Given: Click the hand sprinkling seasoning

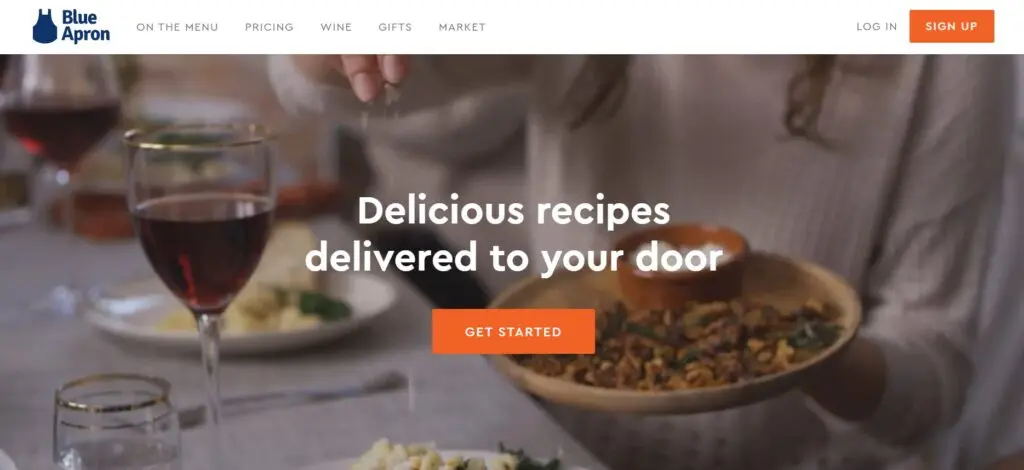Looking at the screenshot, I should click(x=374, y=75).
